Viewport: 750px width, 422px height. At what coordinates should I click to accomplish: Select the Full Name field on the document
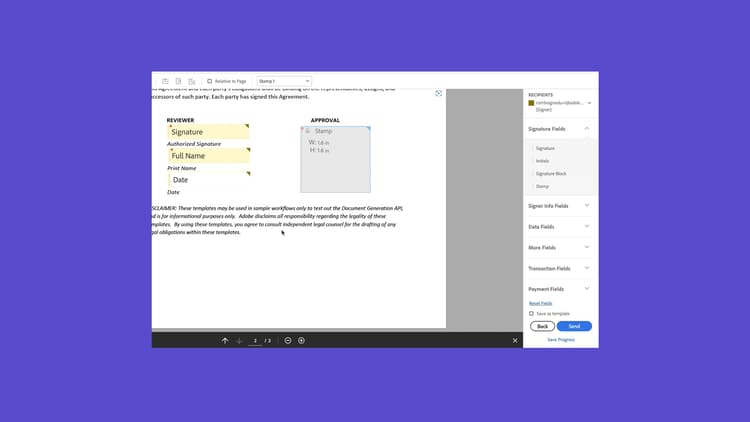[x=209, y=155]
